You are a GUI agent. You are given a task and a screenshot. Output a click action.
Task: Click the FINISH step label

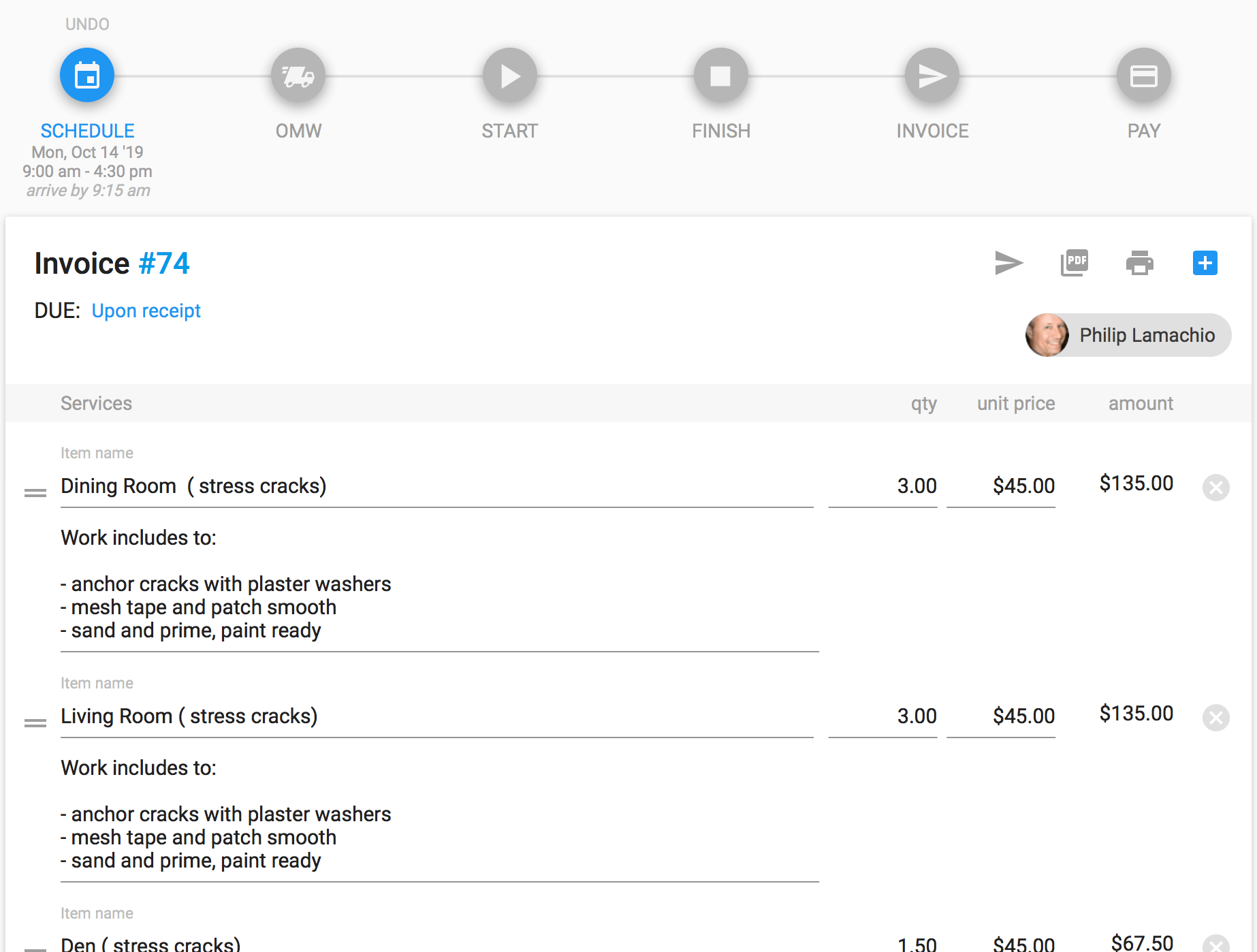[x=721, y=131]
